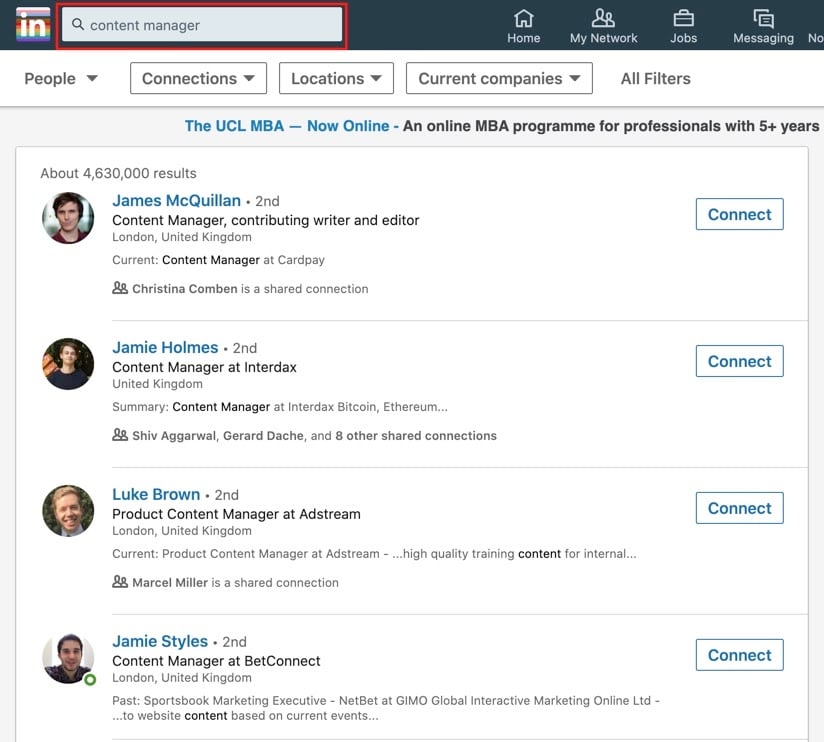The width and height of the screenshot is (824, 742).
Task: Click the search magnifier icon
Action: pos(78,25)
